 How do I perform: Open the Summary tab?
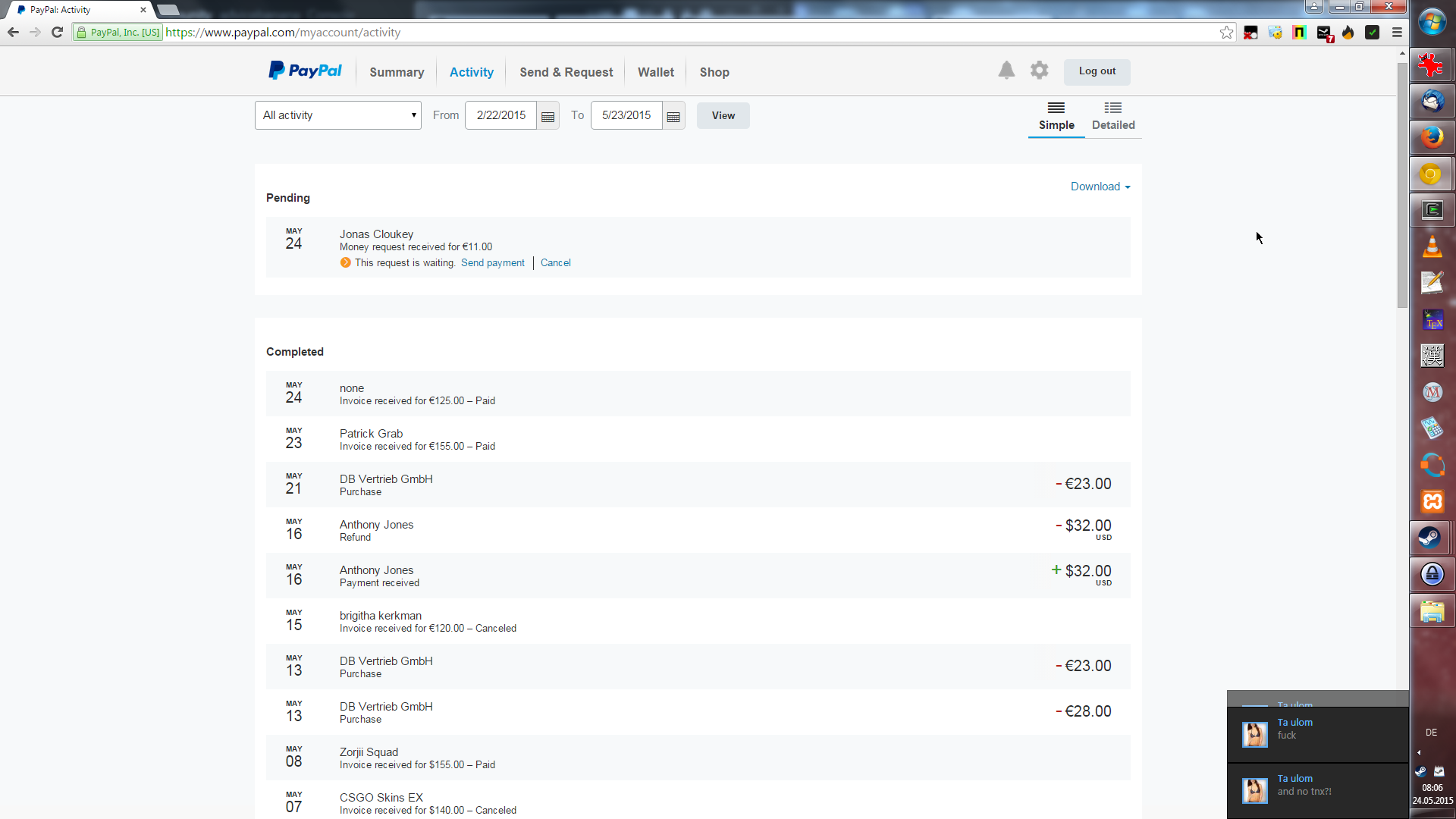click(x=397, y=72)
